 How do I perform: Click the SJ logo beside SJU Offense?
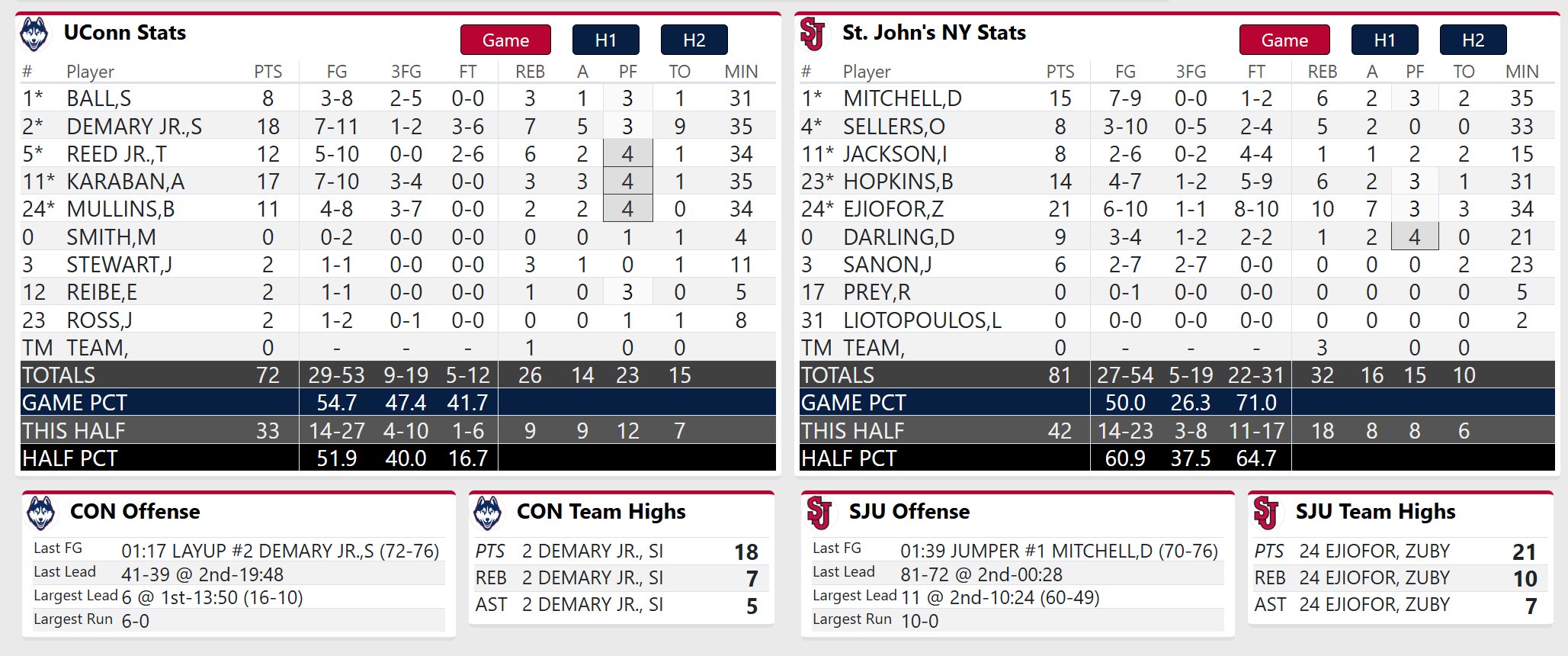point(819,513)
